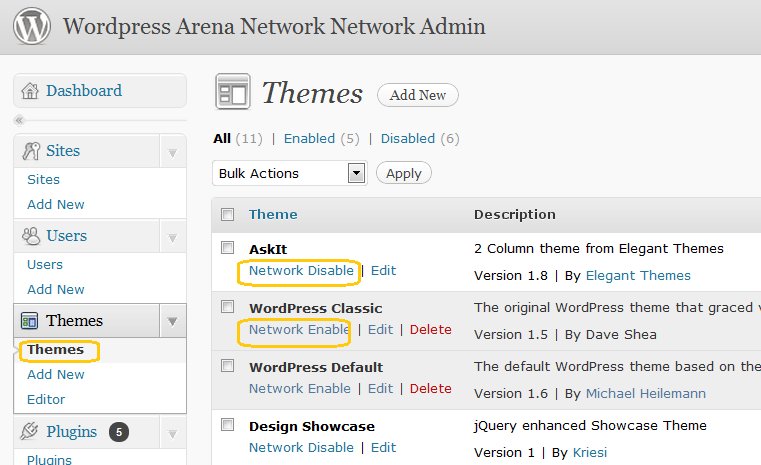Viewport: 761px width, 465px height.
Task: Select Add New under Users
Action: click(x=56, y=289)
